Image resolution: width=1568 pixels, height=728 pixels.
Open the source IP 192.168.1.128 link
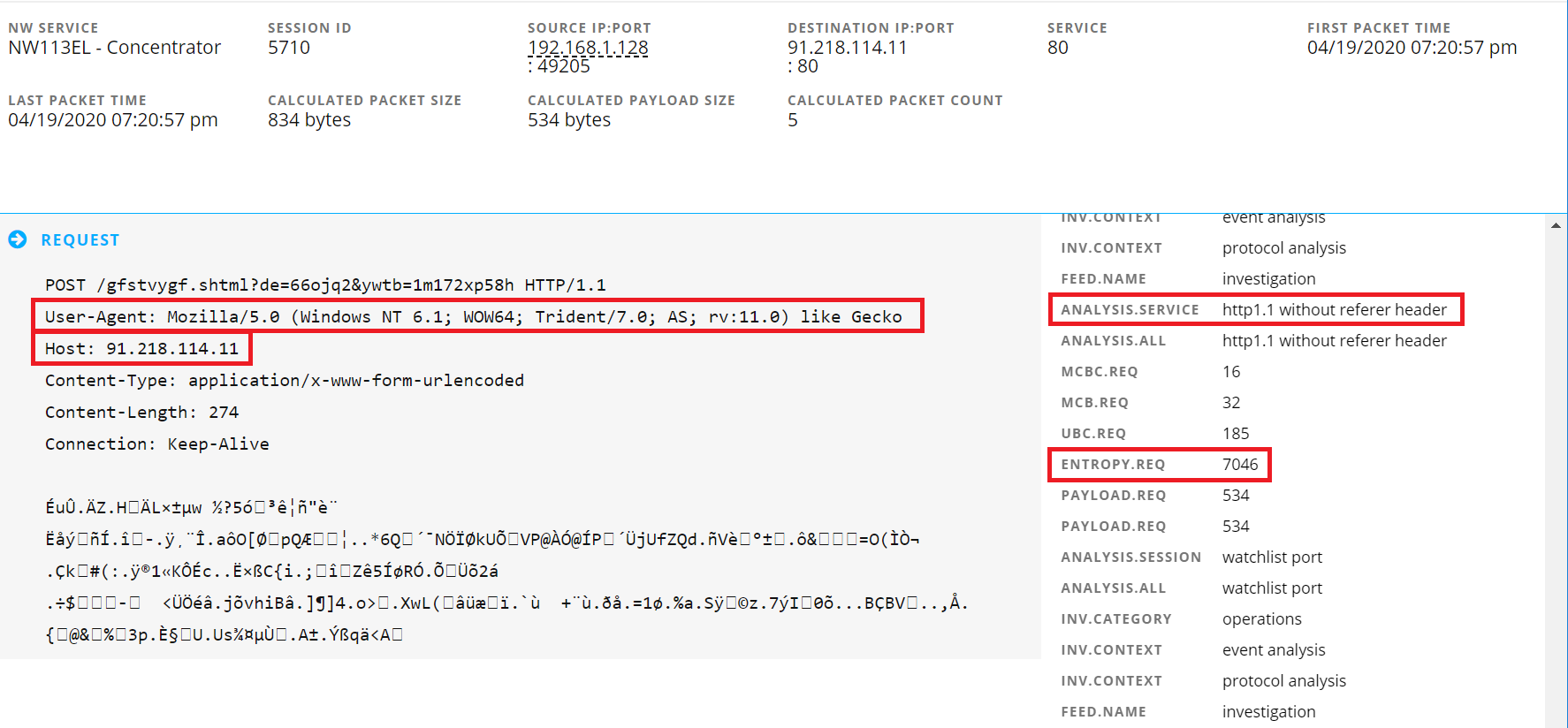(x=588, y=48)
